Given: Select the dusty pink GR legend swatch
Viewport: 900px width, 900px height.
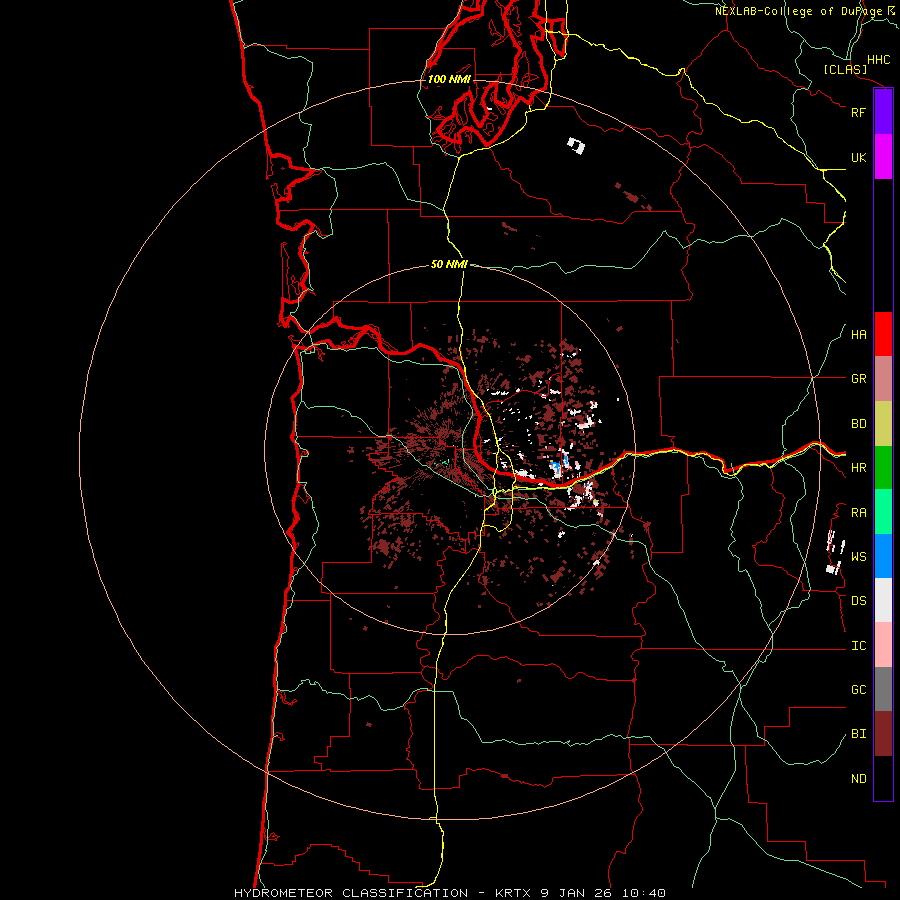Looking at the screenshot, I should 883,379.
